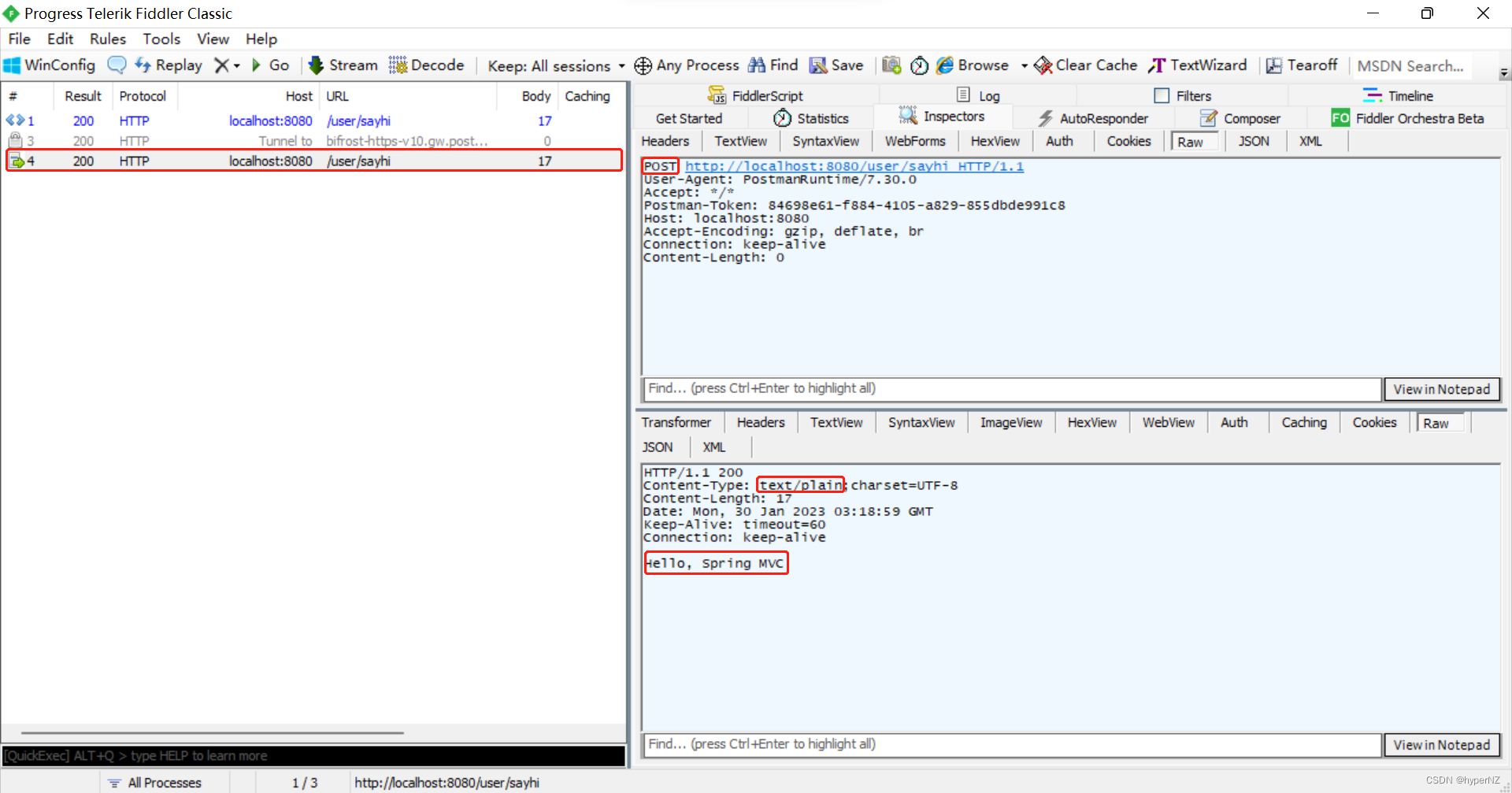Image resolution: width=1512 pixels, height=793 pixels.
Task: Sort sessions by Result column header
Action: [x=83, y=96]
